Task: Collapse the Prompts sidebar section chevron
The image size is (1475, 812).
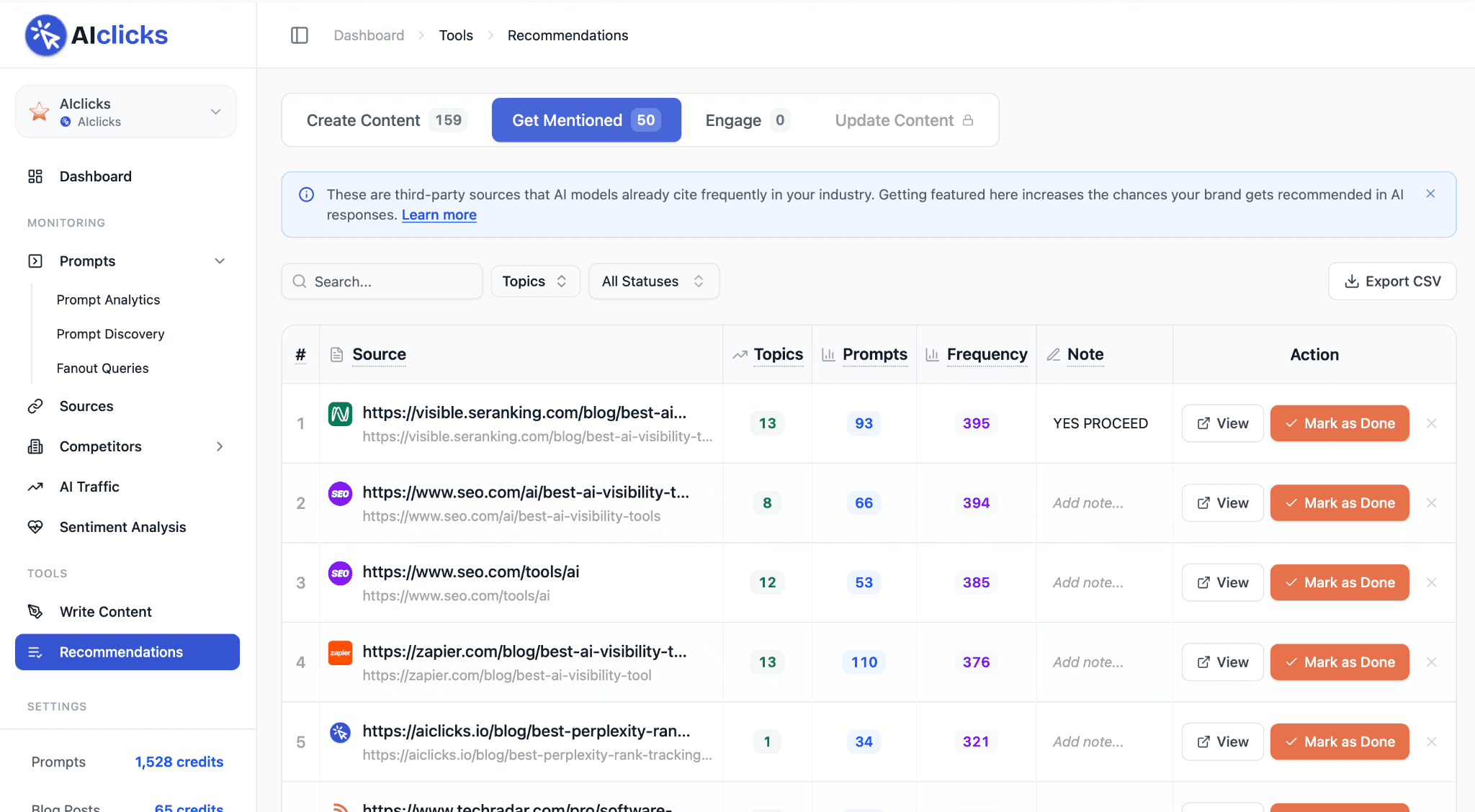Action: [220, 261]
